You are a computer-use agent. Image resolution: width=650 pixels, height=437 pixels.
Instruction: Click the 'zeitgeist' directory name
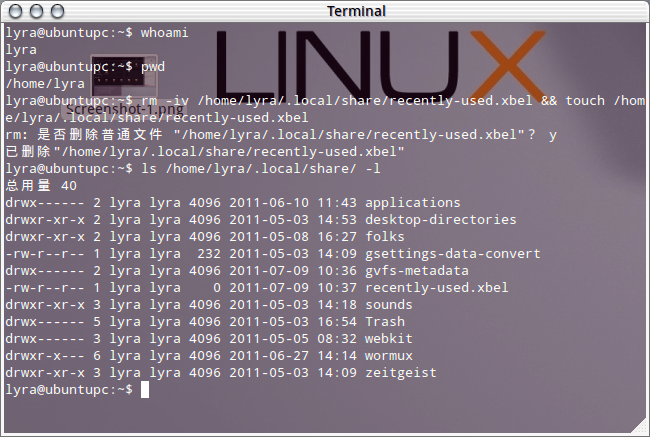pos(400,373)
